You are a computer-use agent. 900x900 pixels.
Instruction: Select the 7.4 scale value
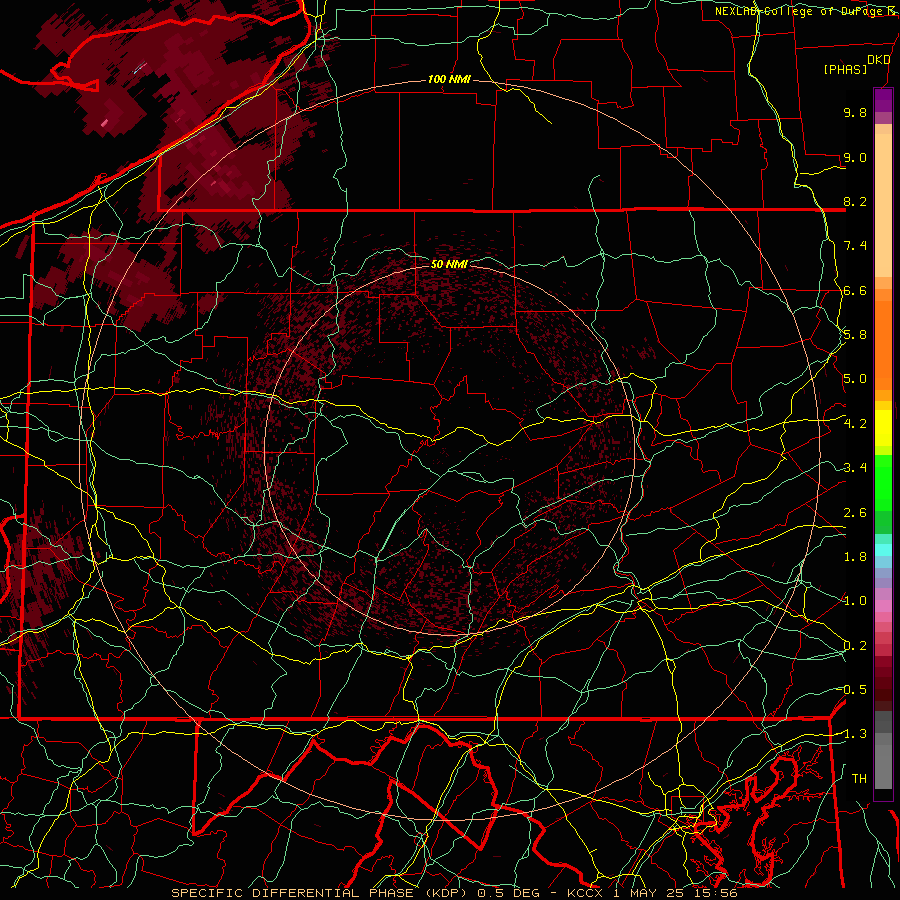coord(855,246)
